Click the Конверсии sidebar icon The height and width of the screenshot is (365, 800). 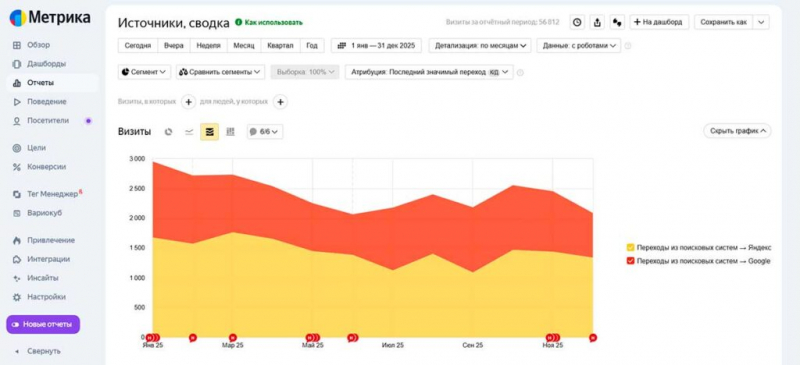[17, 167]
